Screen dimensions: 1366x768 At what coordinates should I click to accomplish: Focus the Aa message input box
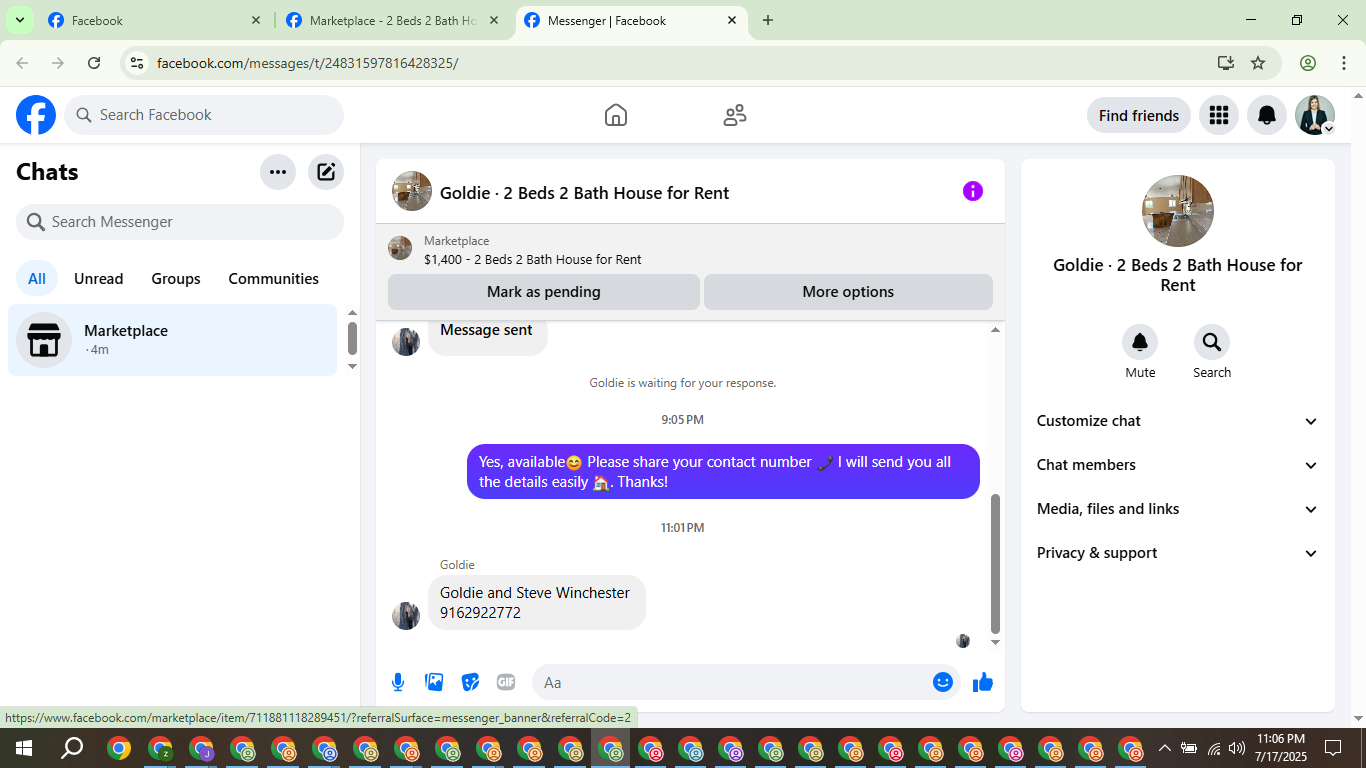[x=734, y=682]
